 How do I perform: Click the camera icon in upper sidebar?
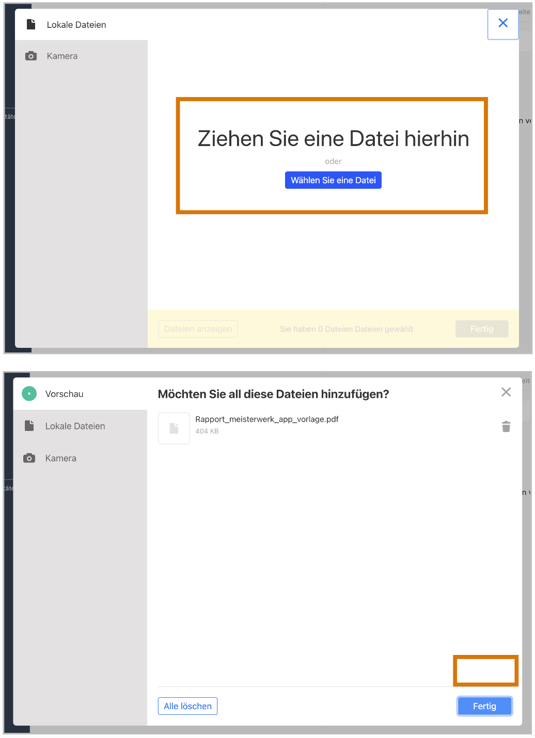pyautogui.click(x=31, y=56)
